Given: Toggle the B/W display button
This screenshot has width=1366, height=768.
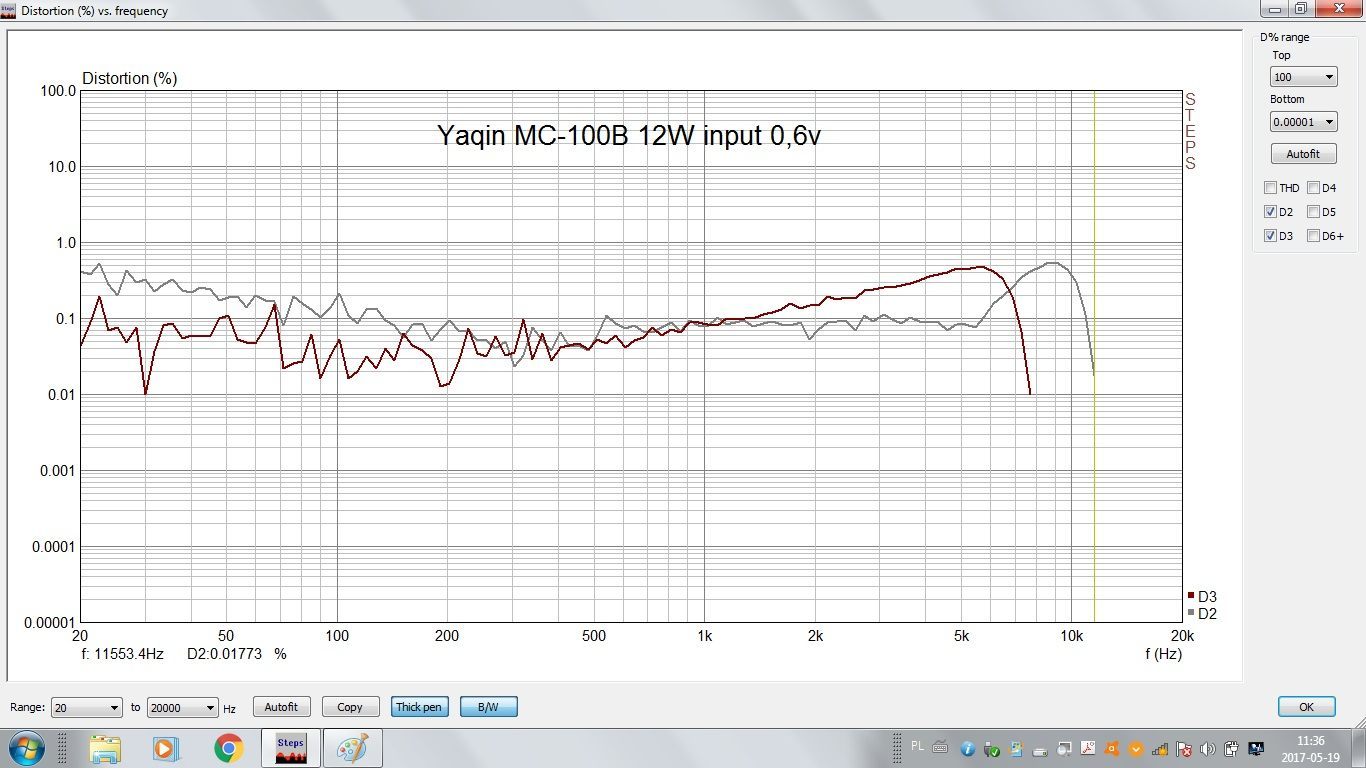Looking at the screenshot, I should [x=488, y=707].
